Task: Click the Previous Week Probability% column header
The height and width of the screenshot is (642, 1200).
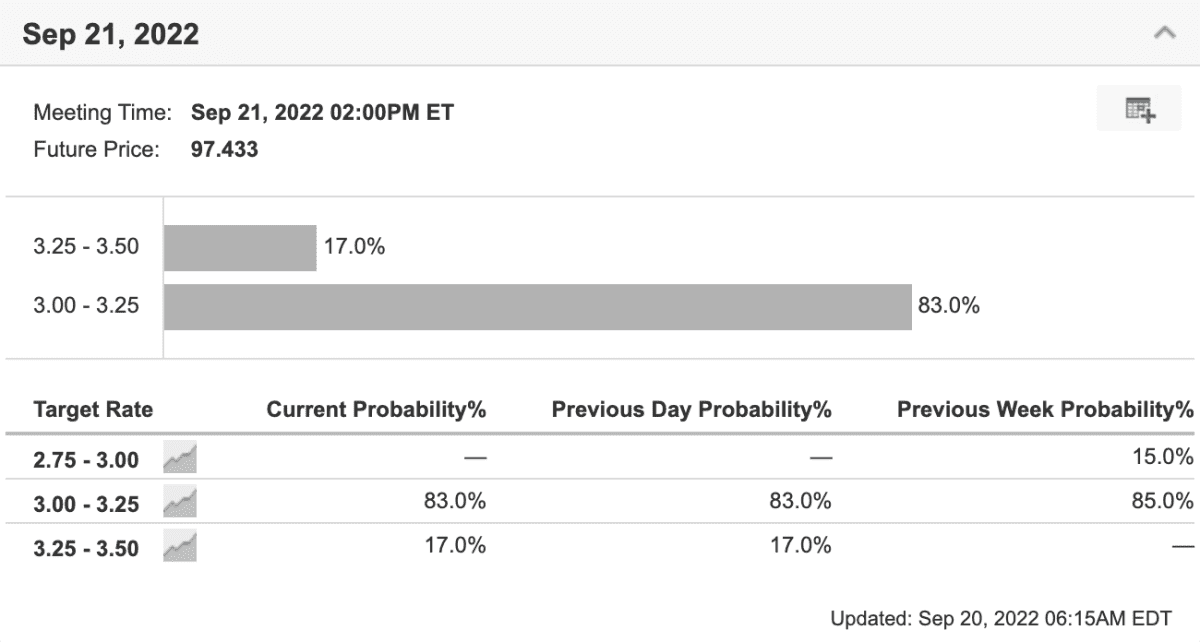Action: (x=1045, y=409)
